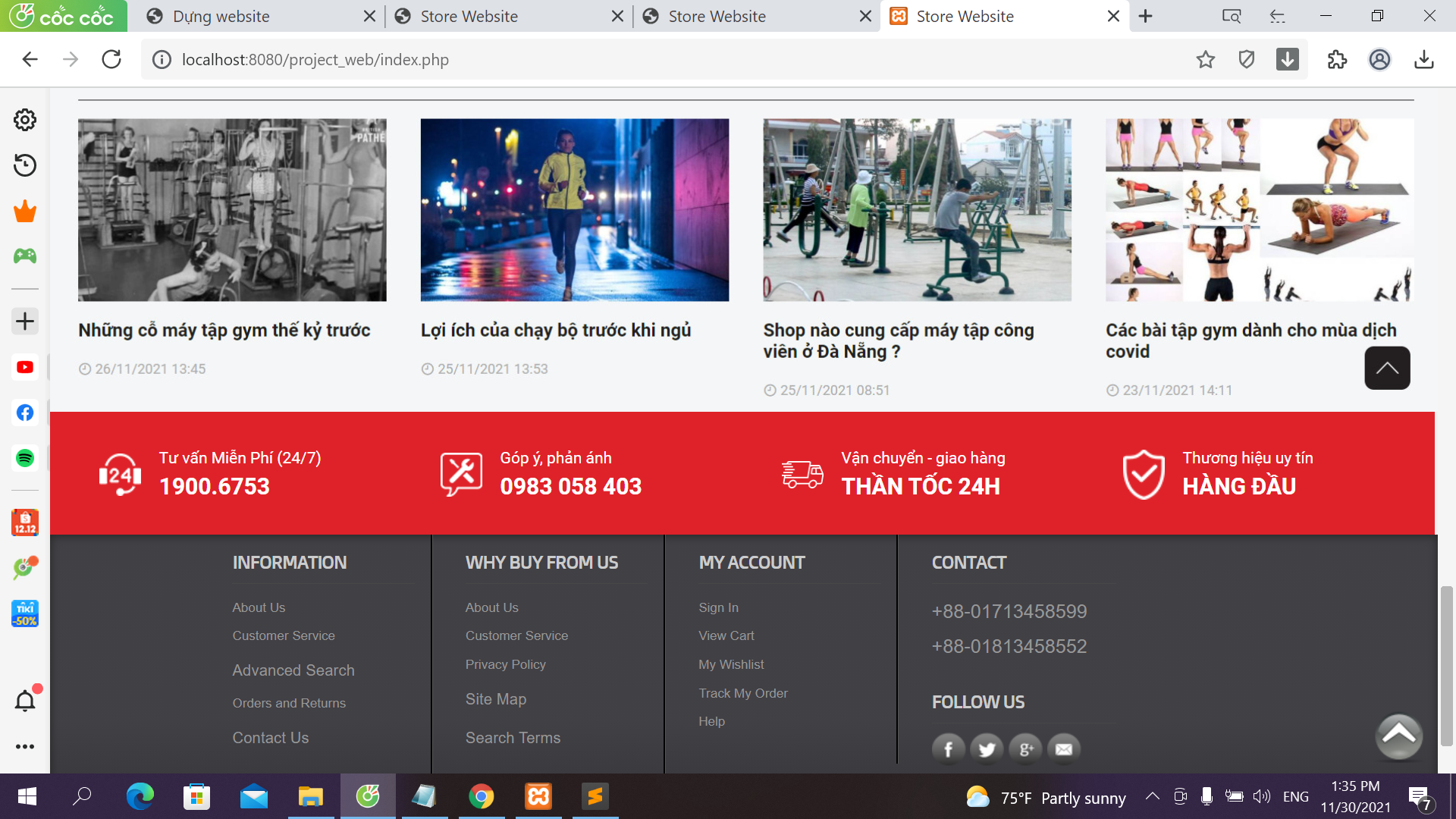Screen dimensions: 1456x819
Task: Click the page vertical scrollbar thumb
Action: [x=1447, y=666]
